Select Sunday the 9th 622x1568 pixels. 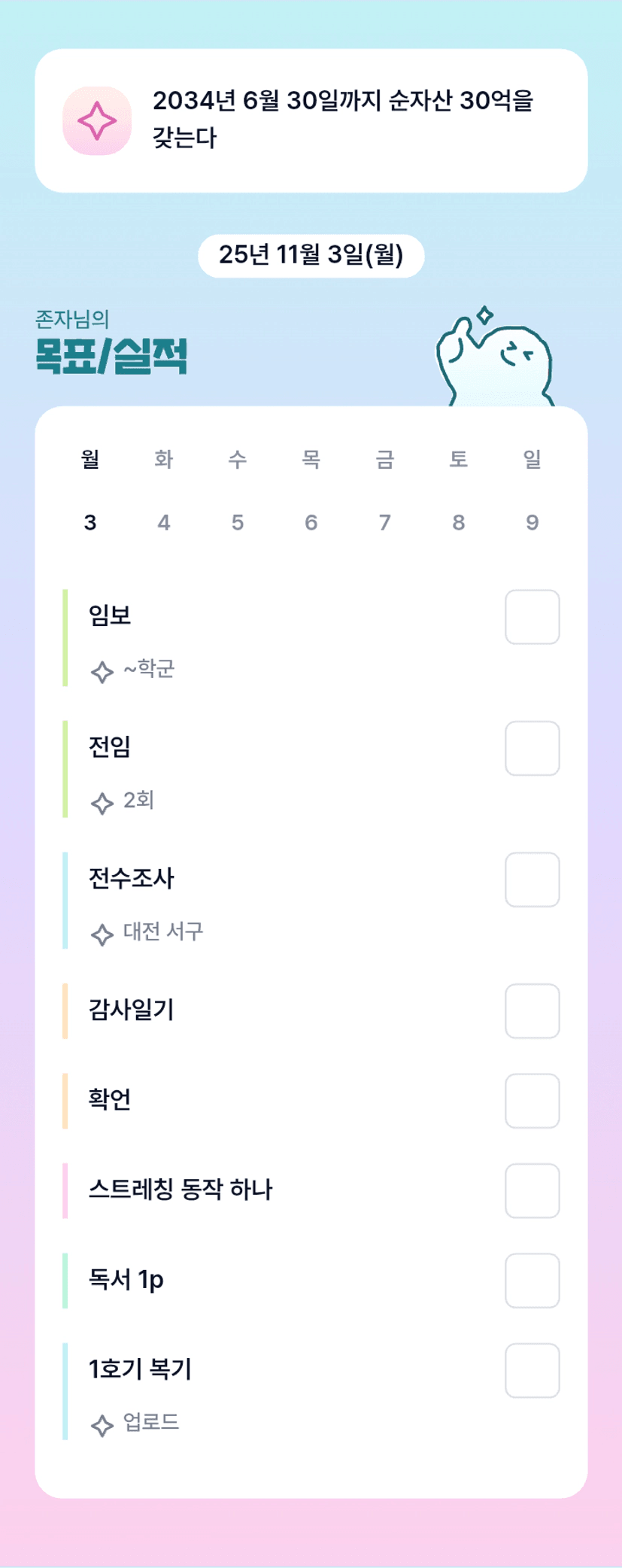pyautogui.click(x=532, y=522)
